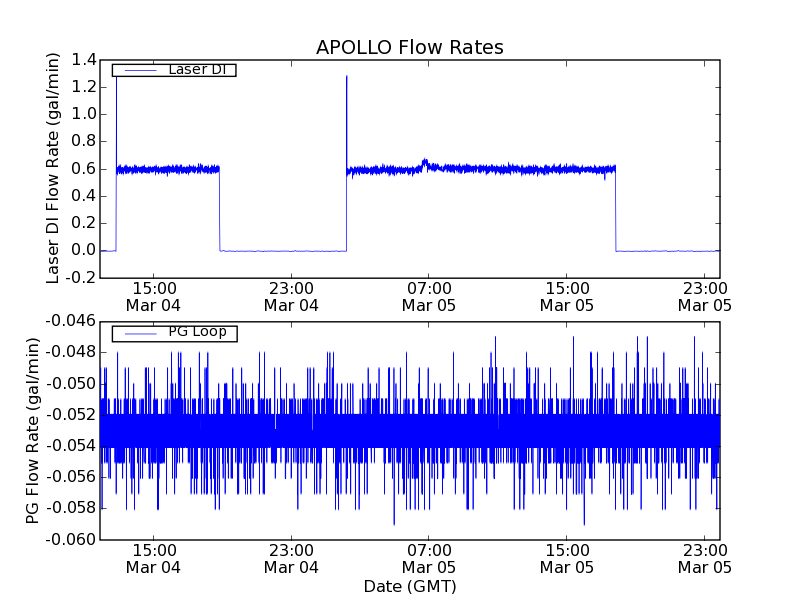Click the blue line sample in Laser DI legend
The width and height of the screenshot is (800, 600).
(x=140, y=70)
